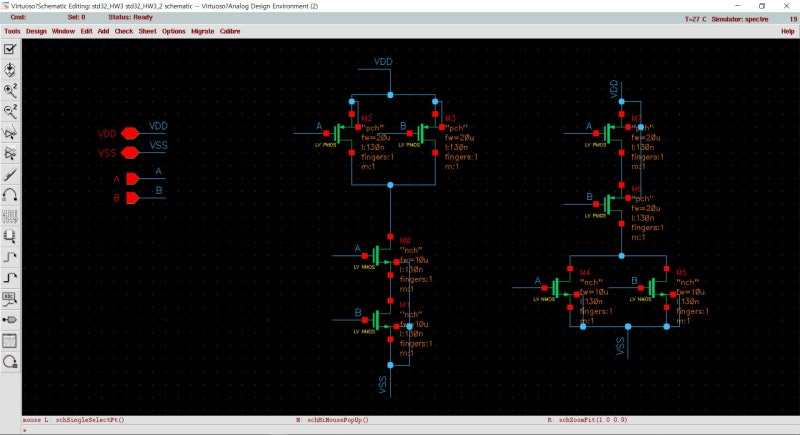Choose the Wire Name label tool
800x435 pixels.
[10, 299]
